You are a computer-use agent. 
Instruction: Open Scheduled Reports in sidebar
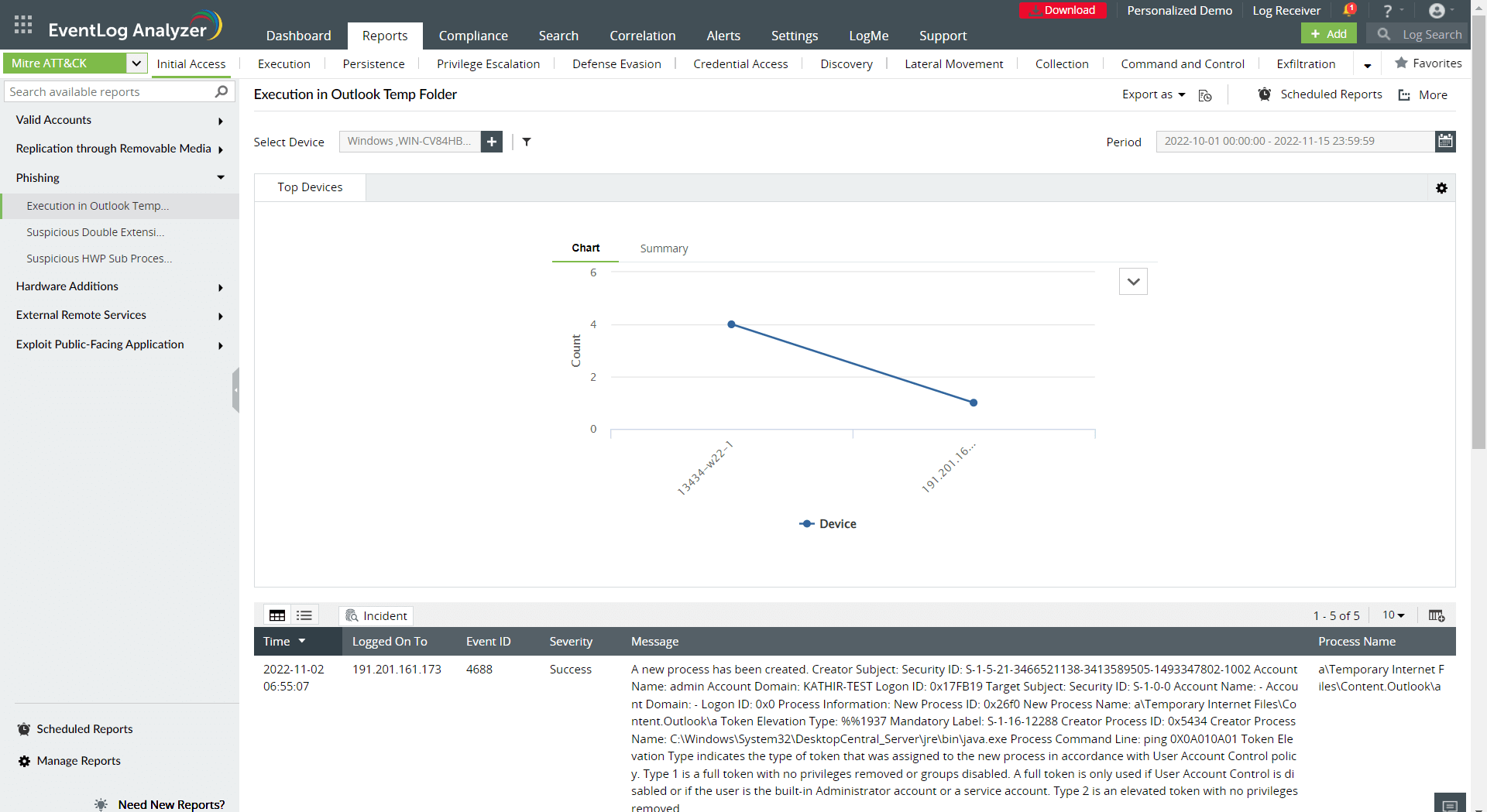point(75,729)
